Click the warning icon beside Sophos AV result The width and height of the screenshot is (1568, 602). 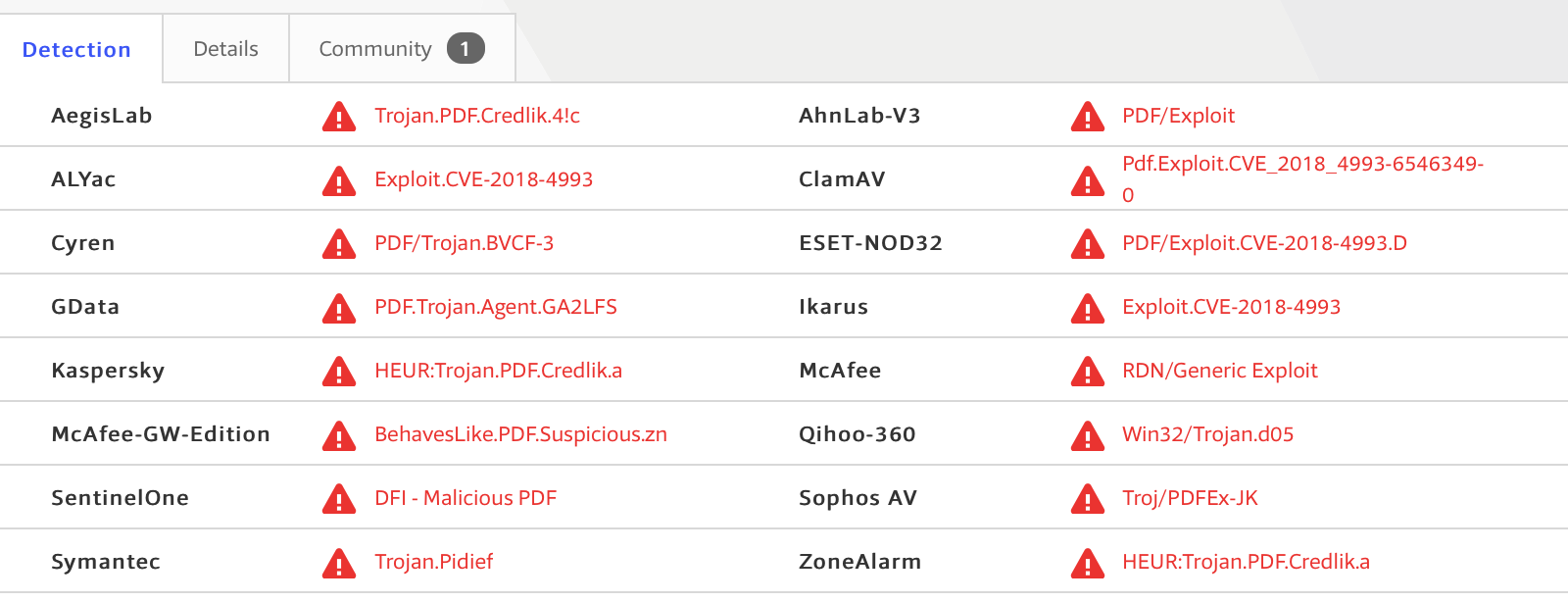tap(1087, 499)
